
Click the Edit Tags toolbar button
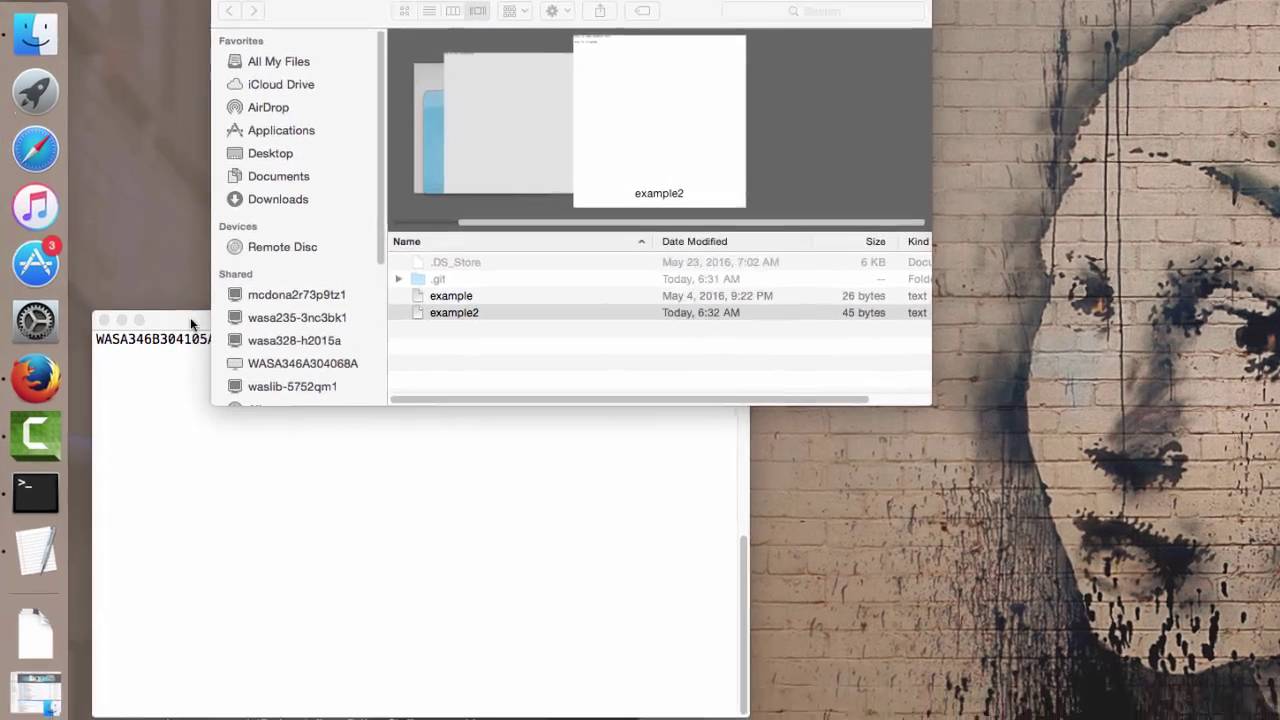tap(643, 11)
